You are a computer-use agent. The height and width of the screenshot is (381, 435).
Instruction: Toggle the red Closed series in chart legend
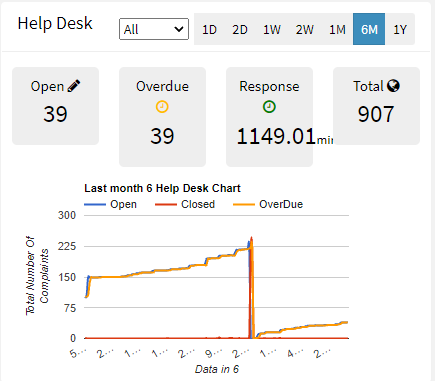click(185, 204)
